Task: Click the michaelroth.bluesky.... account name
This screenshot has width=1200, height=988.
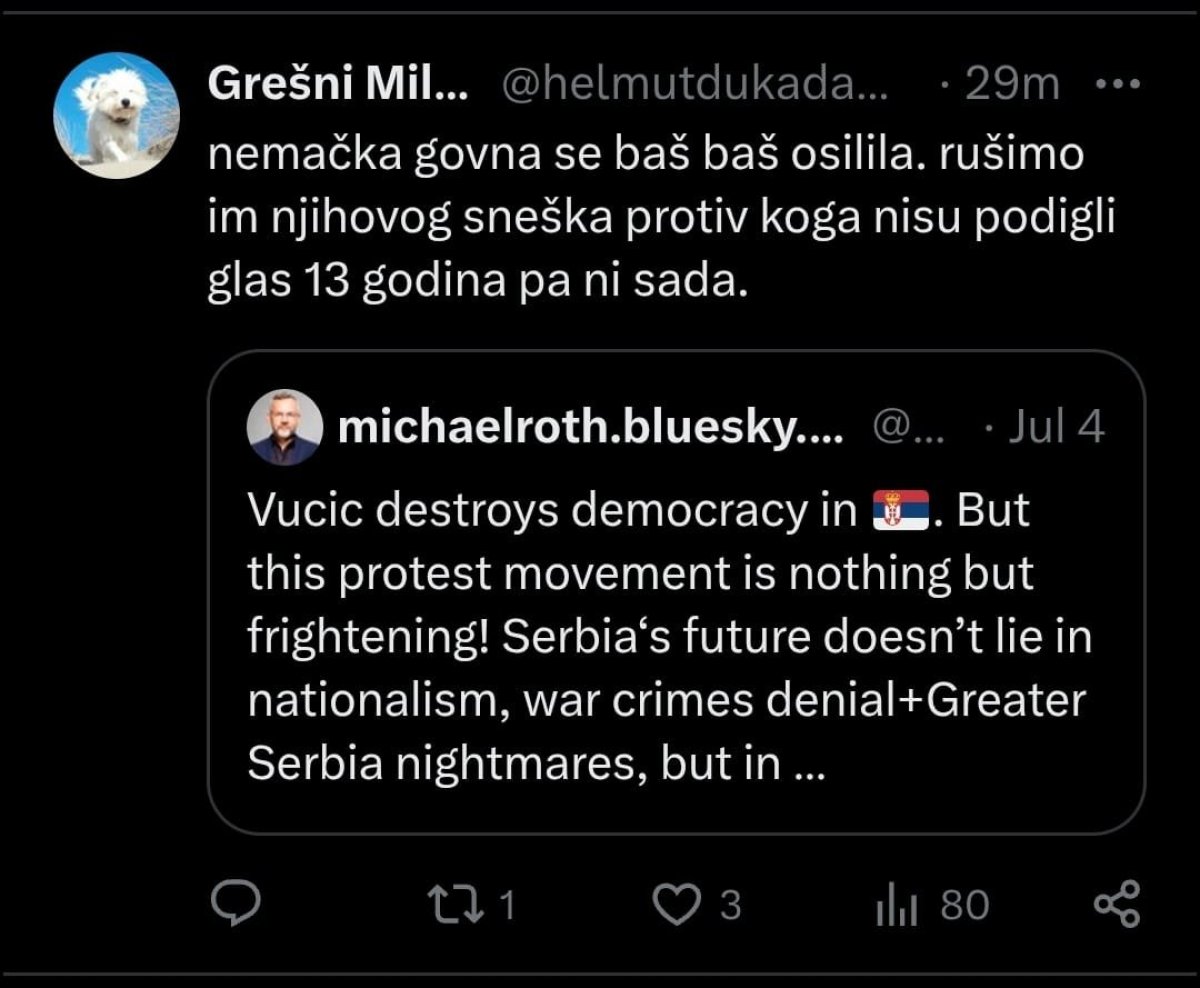Action: (591, 428)
